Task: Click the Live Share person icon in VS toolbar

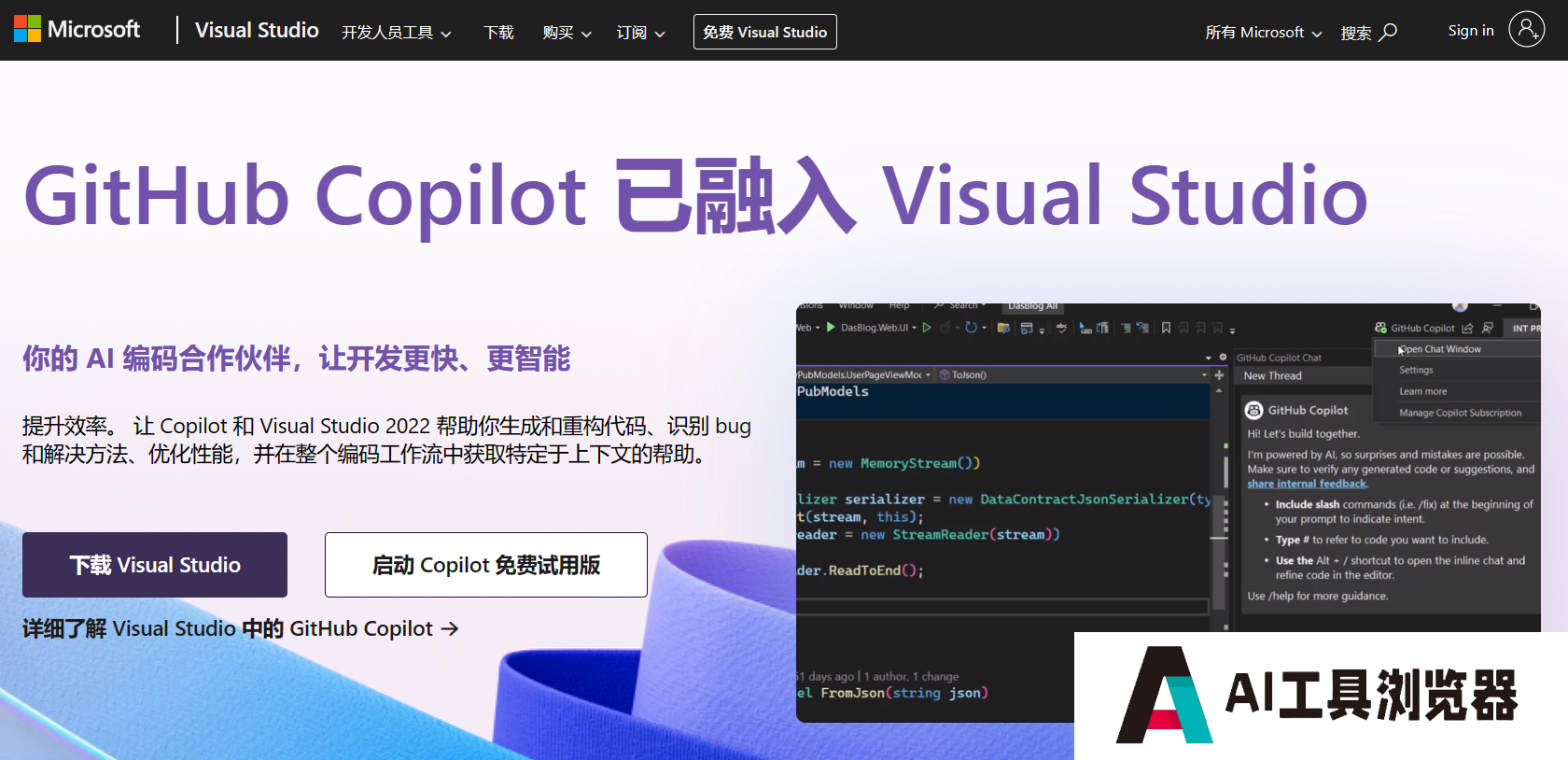Action: 1488,328
